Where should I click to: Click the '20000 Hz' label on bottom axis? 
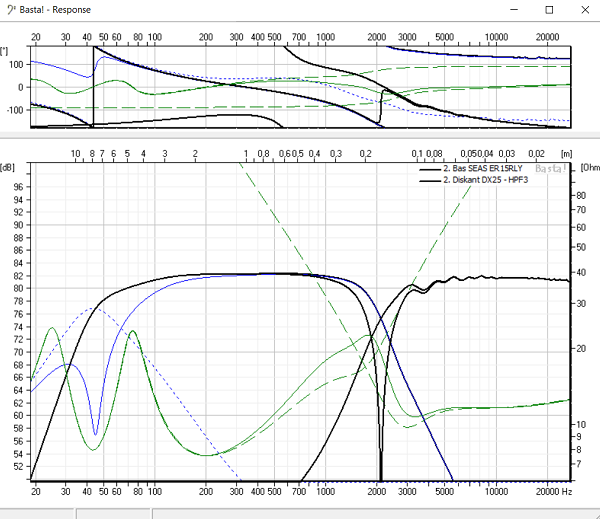[554, 491]
